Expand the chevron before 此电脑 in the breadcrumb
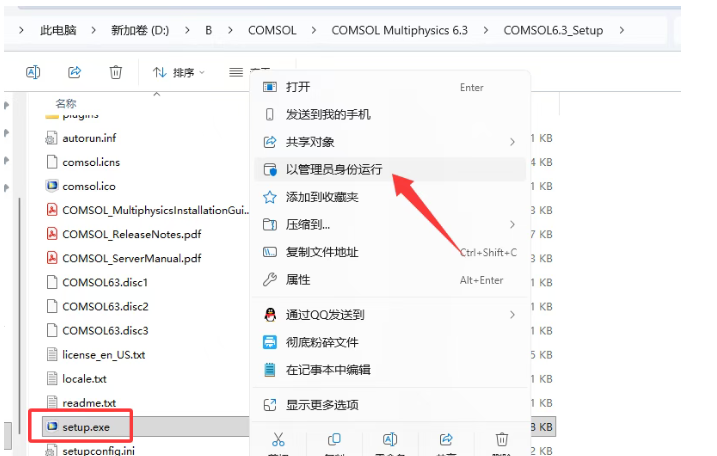The height and width of the screenshot is (456, 717). (x=21, y=30)
